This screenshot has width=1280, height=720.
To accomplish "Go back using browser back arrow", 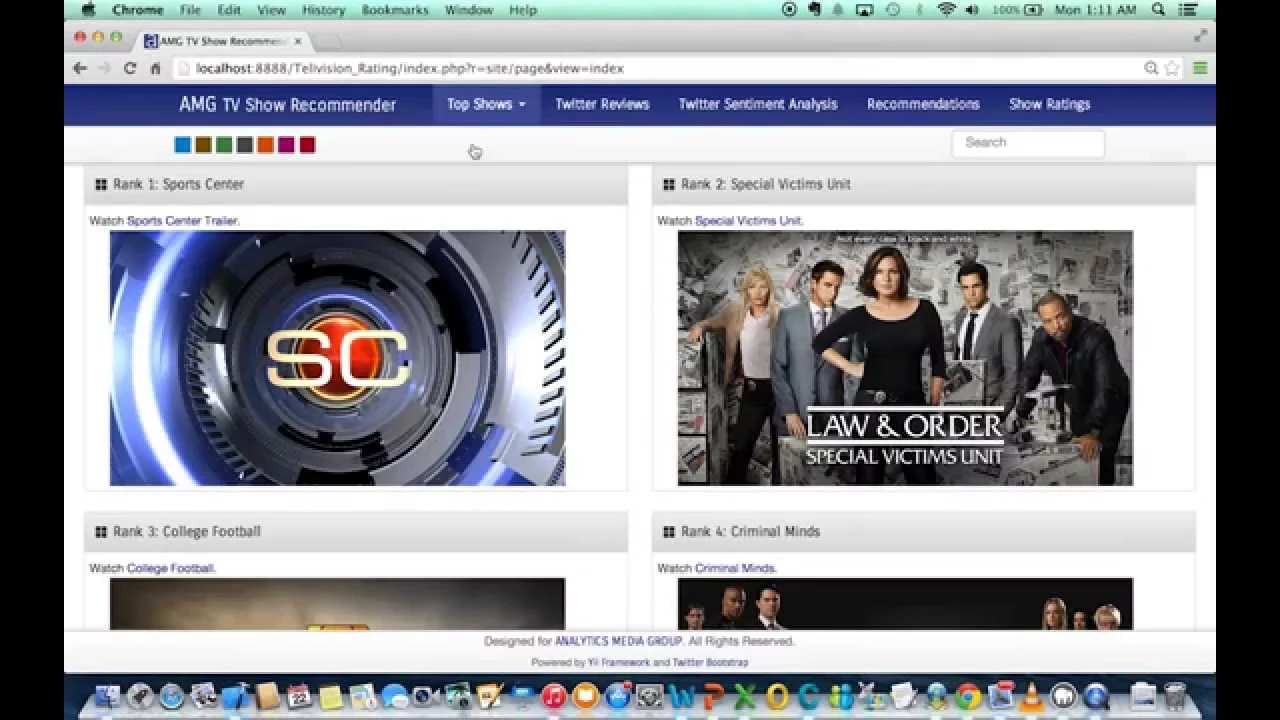I will 80,68.
